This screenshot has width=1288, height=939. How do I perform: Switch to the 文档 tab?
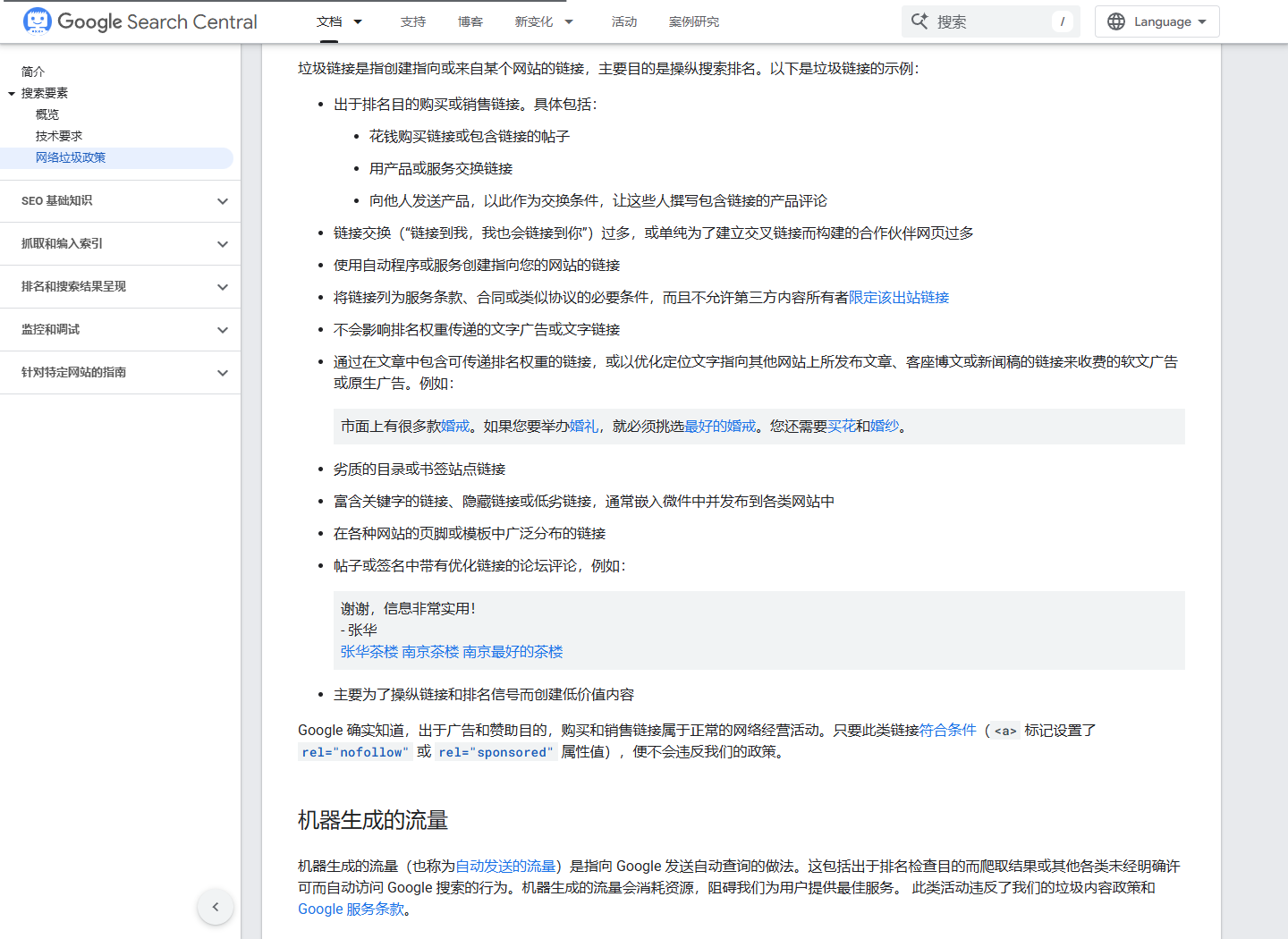(329, 21)
